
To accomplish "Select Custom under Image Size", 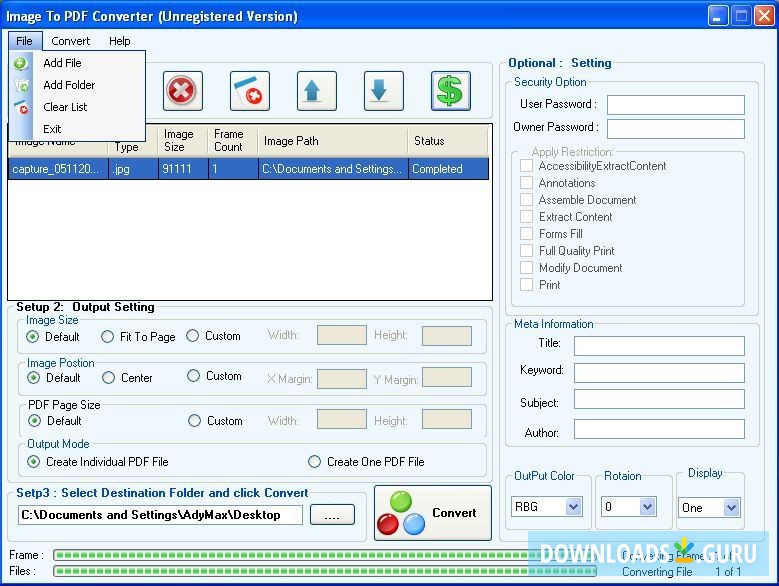I will tap(193, 336).
